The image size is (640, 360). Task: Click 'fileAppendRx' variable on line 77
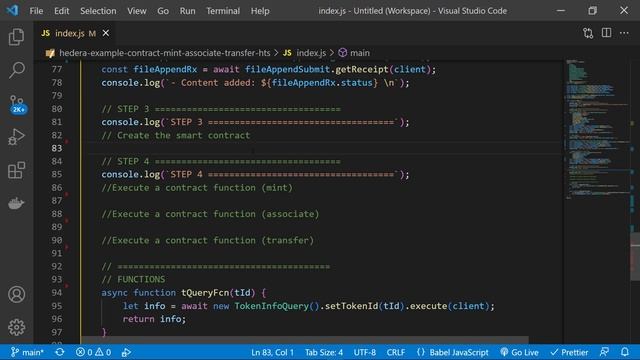pos(165,69)
